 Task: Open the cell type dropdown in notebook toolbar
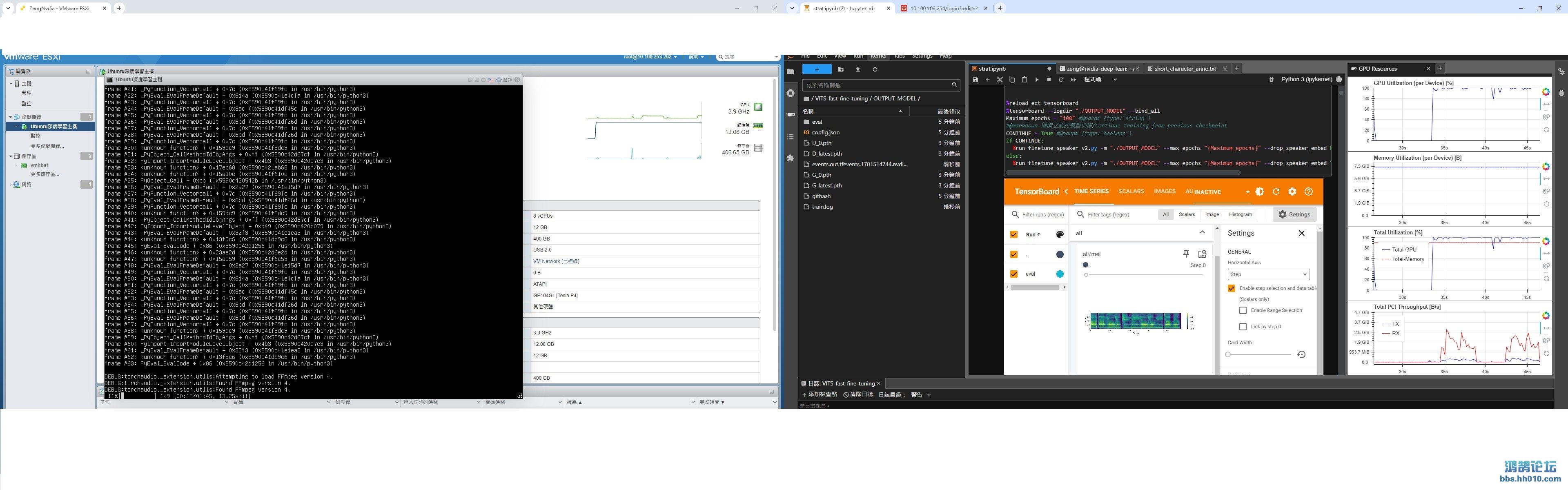[x=1100, y=80]
